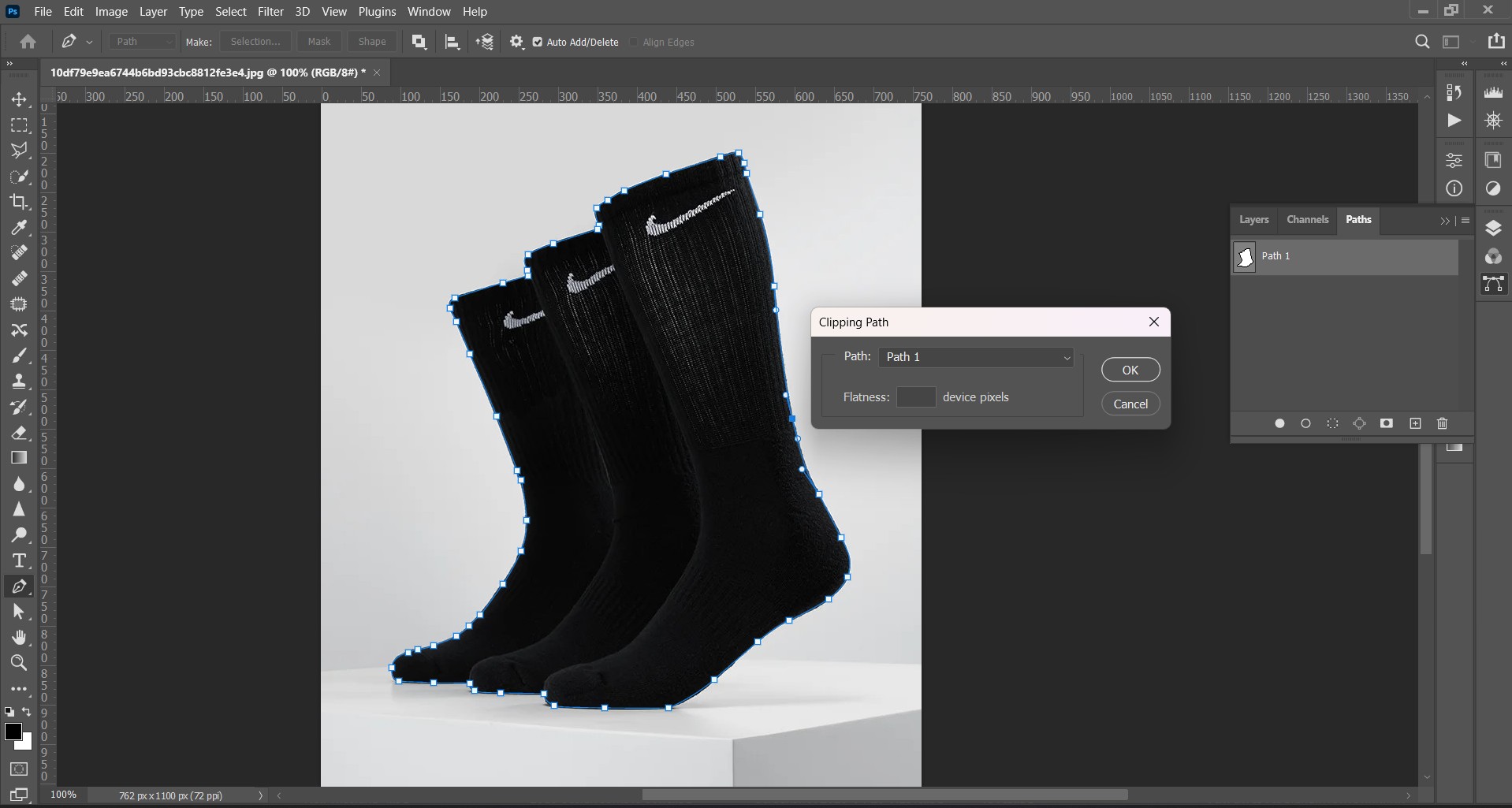This screenshot has height=808, width=1512.
Task: Open workspace switcher dropdown
Action: 1457,42
